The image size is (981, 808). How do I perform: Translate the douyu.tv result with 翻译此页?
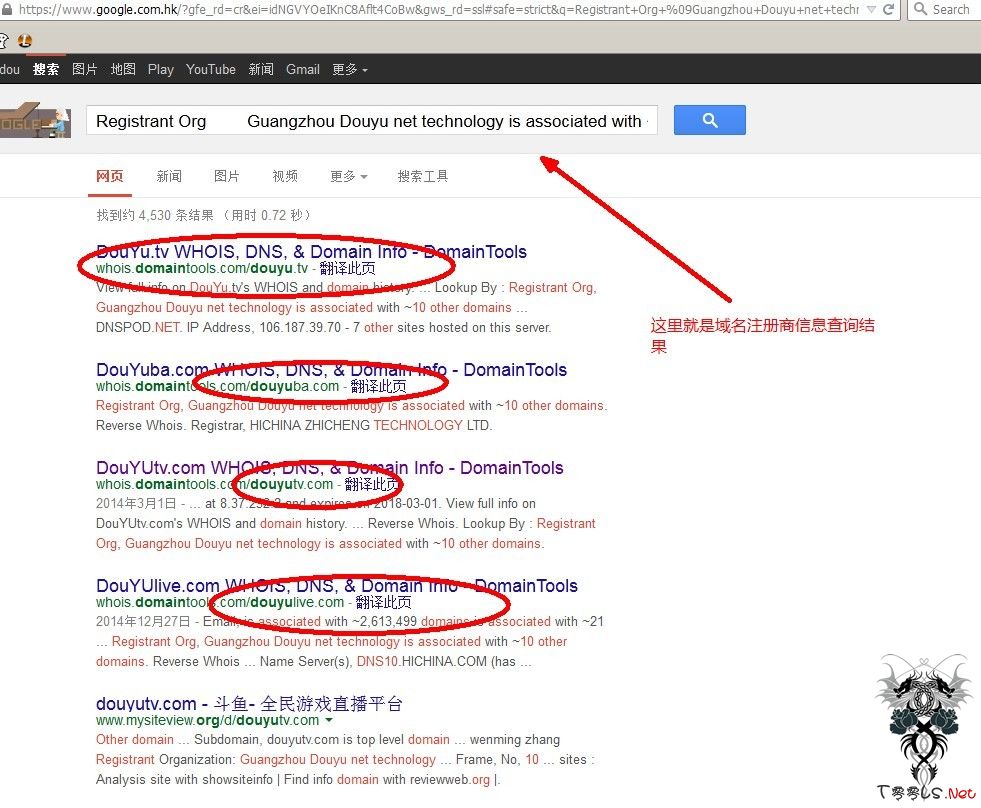pos(347,268)
